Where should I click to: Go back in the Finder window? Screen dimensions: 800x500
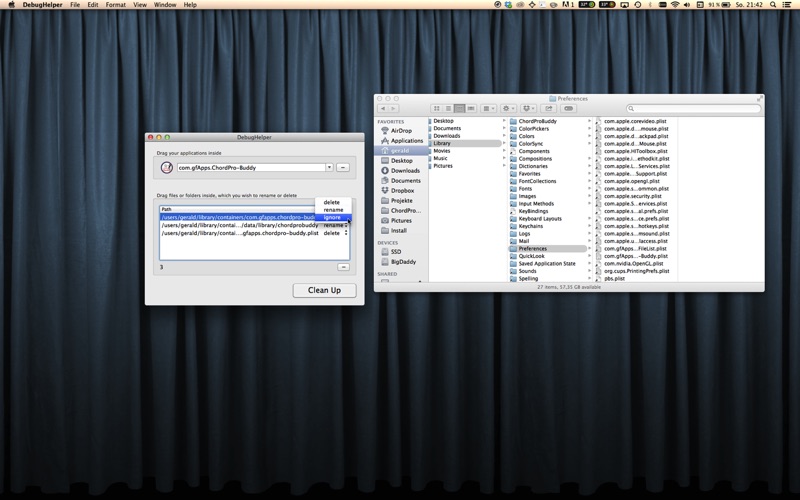(383, 108)
